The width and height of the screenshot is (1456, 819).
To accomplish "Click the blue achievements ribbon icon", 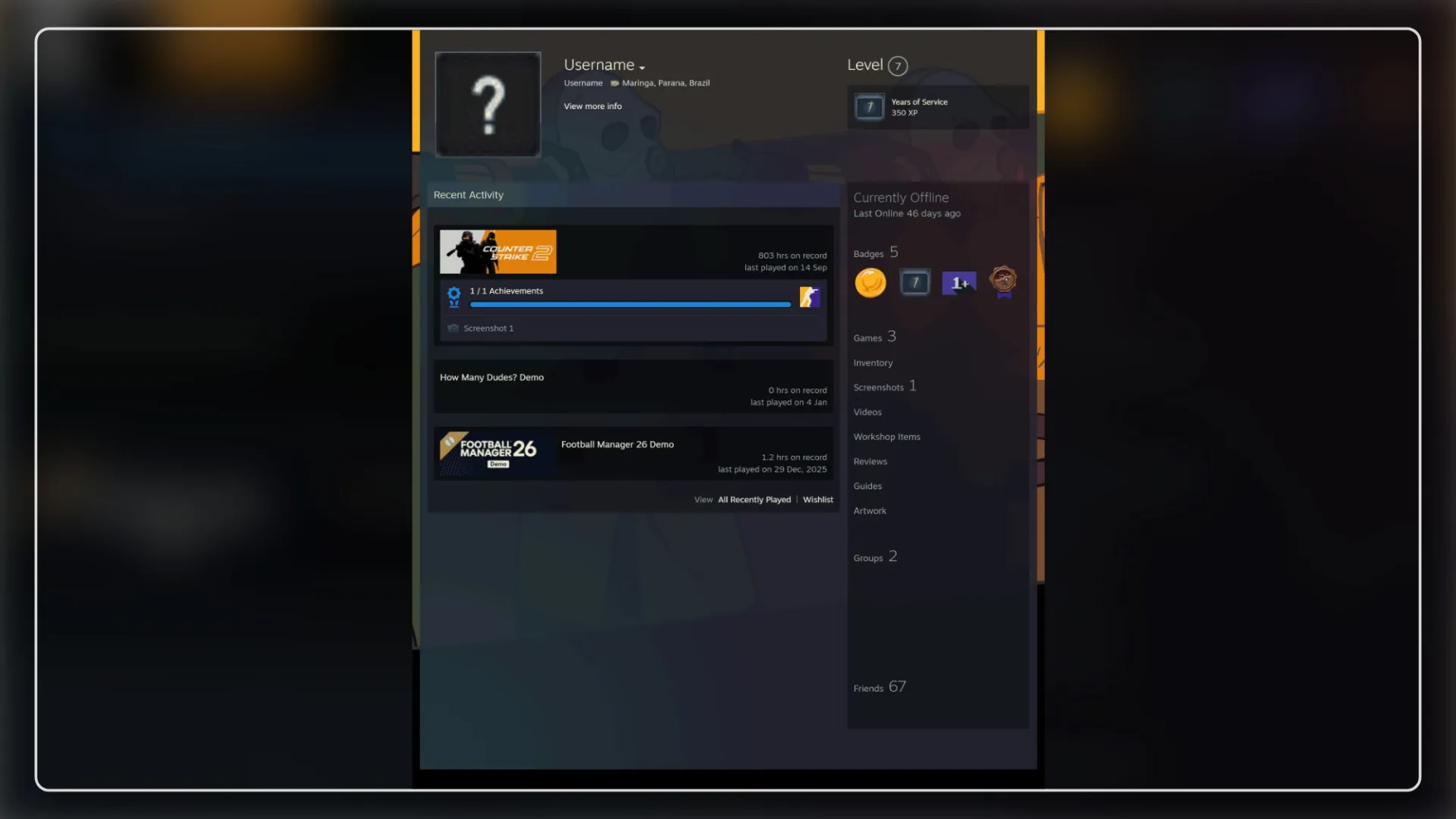I will 453,297.
